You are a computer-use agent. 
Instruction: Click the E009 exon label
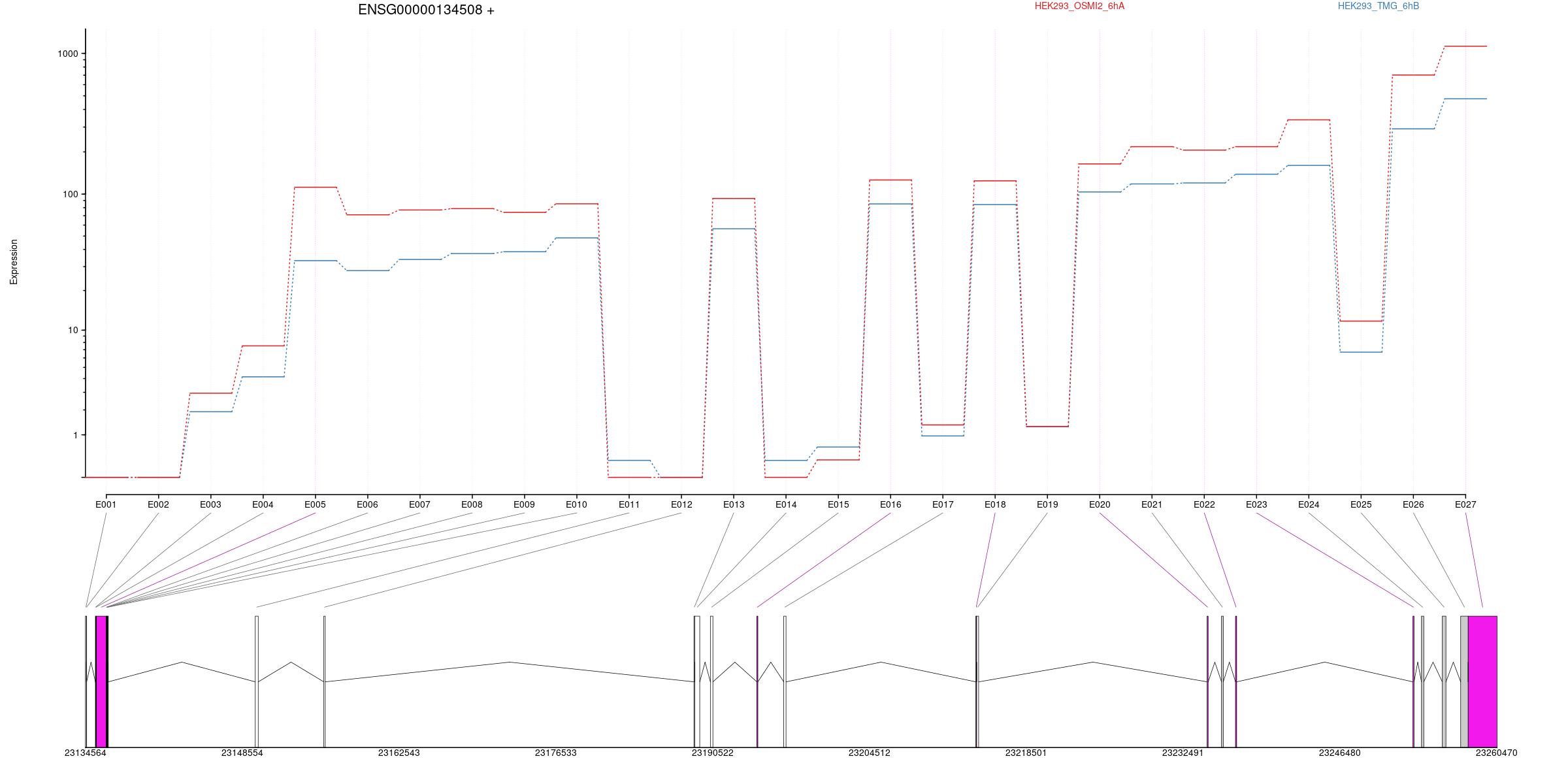click(524, 504)
